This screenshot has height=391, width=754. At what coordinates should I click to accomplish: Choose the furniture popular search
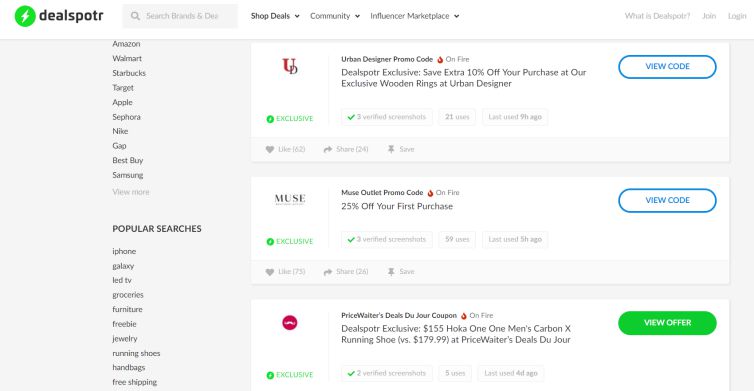point(127,309)
